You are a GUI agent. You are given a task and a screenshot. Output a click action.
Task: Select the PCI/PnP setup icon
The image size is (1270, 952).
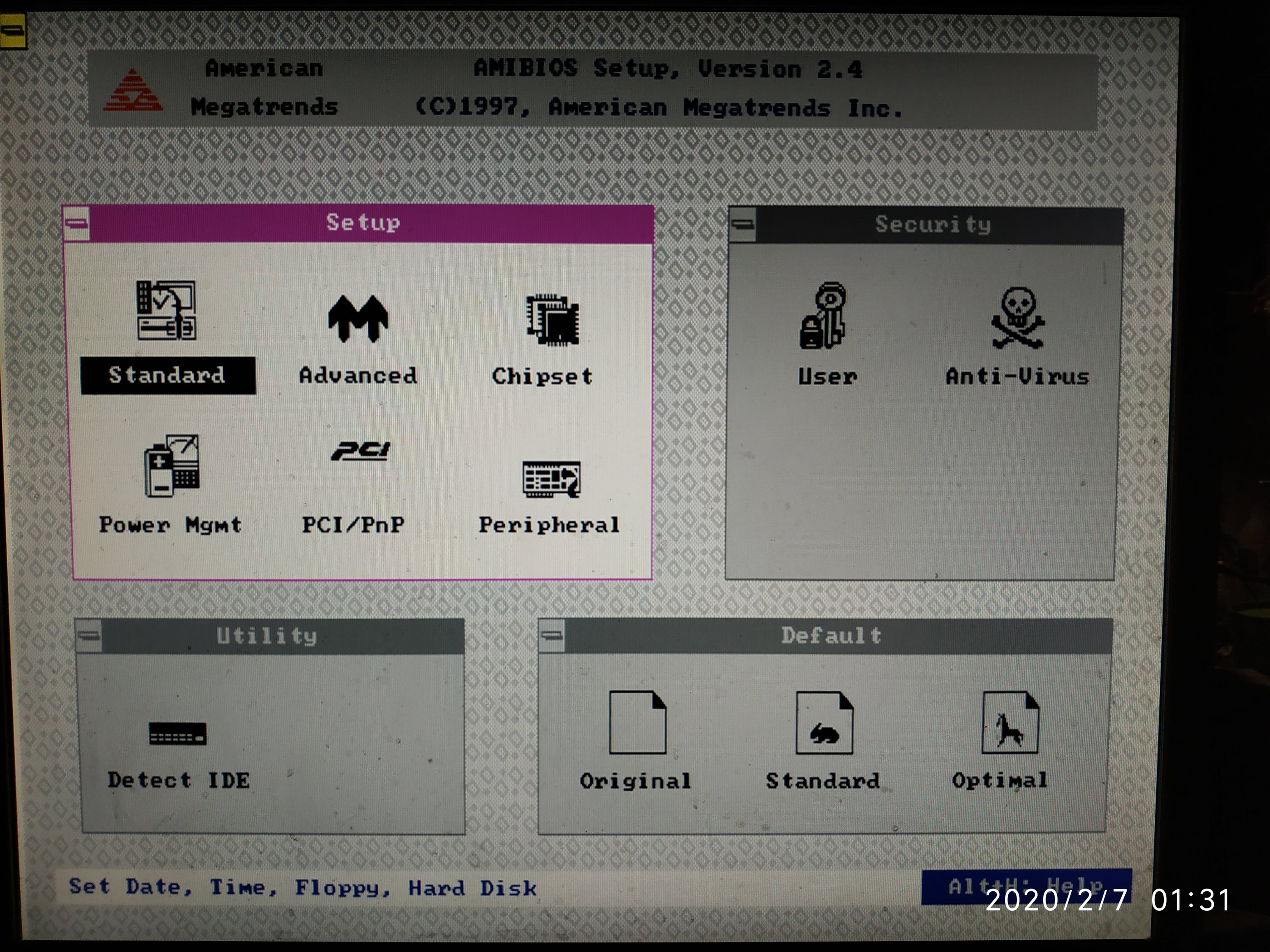pyautogui.click(x=360, y=451)
